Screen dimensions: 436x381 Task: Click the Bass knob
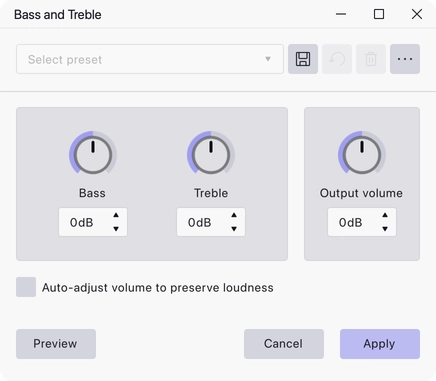pyautogui.click(x=93, y=153)
